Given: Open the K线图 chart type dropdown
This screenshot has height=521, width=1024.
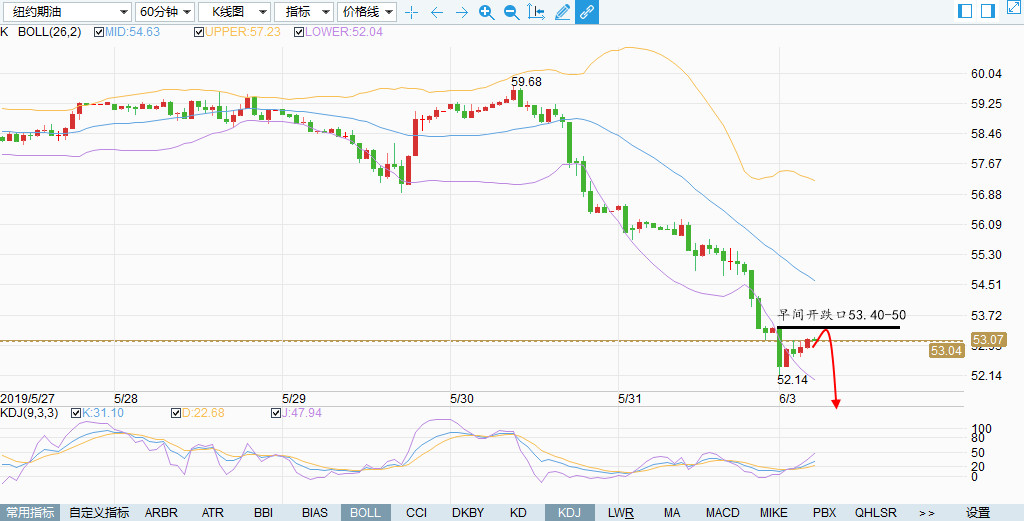Looking at the screenshot, I should coord(234,12).
